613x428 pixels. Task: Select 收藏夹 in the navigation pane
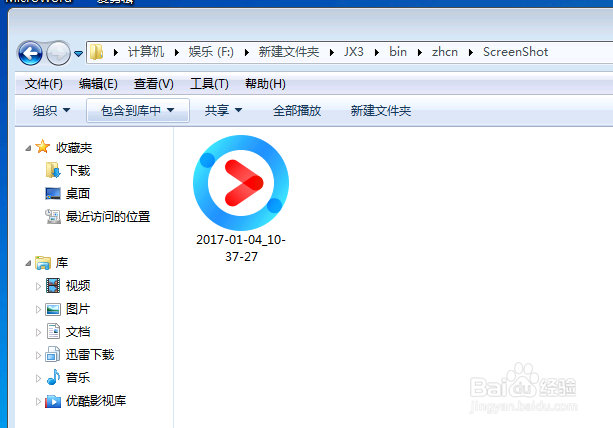[74, 147]
